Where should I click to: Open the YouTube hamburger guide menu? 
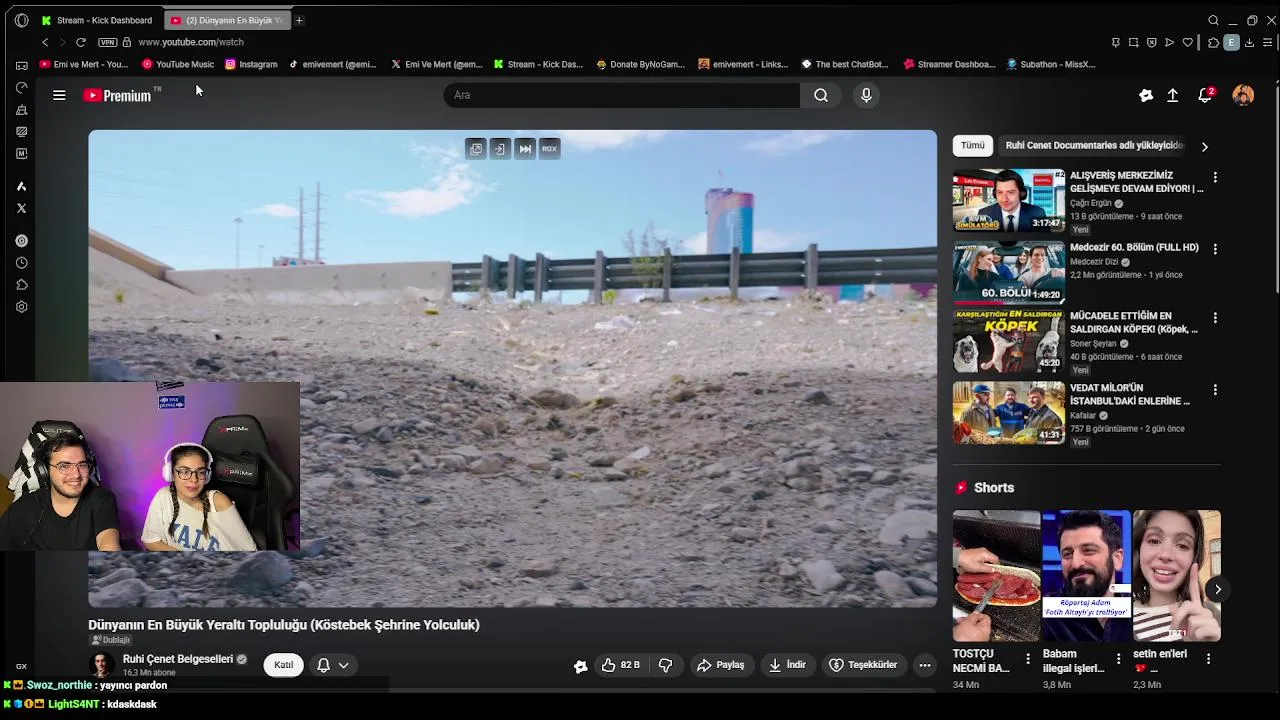pos(59,95)
